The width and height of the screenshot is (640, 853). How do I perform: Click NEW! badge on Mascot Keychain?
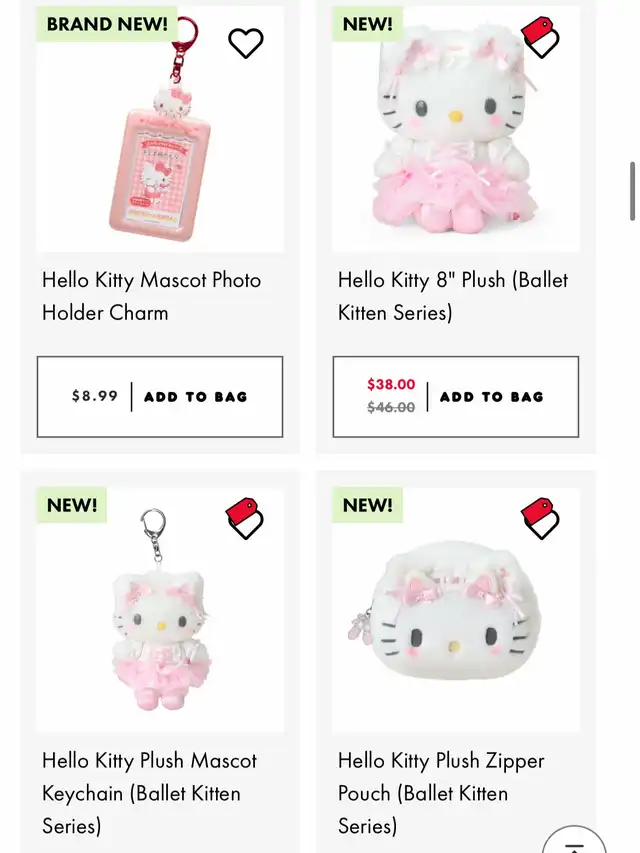click(x=72, y=505)
